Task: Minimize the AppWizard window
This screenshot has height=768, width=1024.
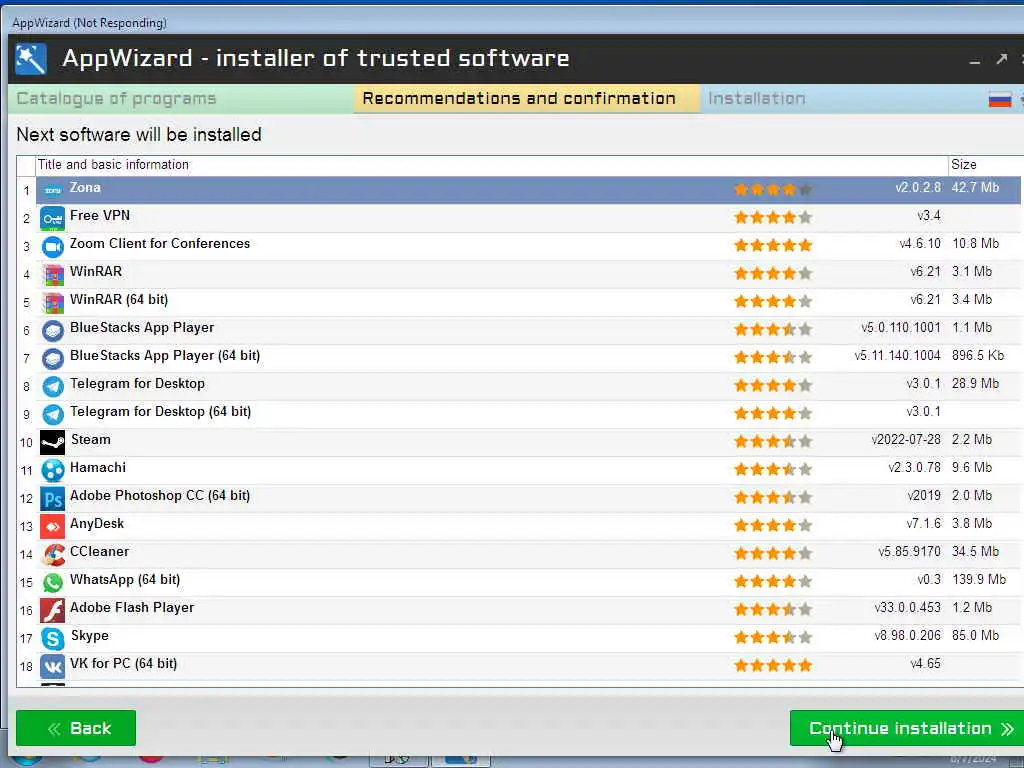Action: coord(975,60)
